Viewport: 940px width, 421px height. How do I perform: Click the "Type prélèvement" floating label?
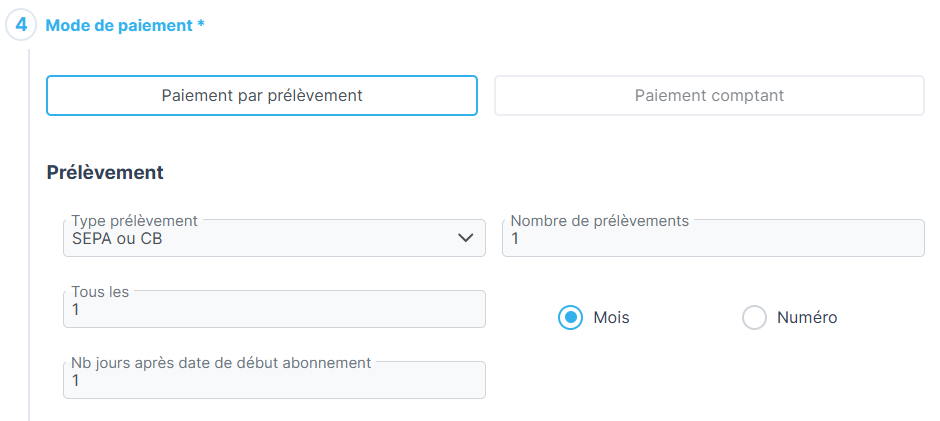pyautogui.click(x=134, y=220)
